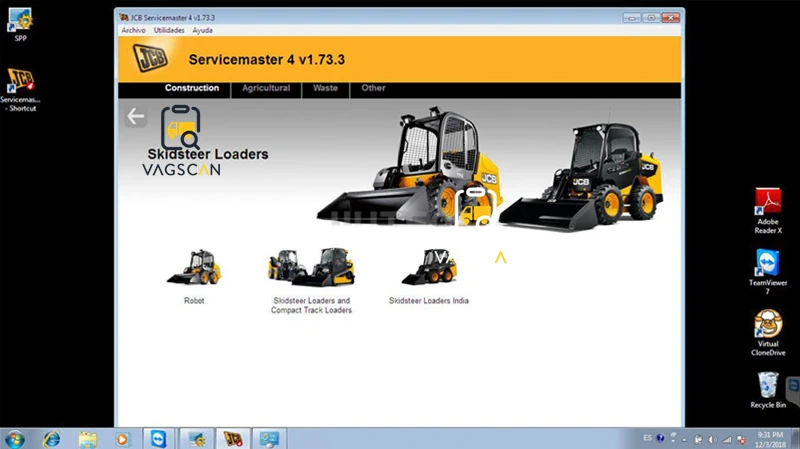The image size is (800, 449).
Task: Close the JCB Servicemaster window
Action: click(x=671, y=18)
